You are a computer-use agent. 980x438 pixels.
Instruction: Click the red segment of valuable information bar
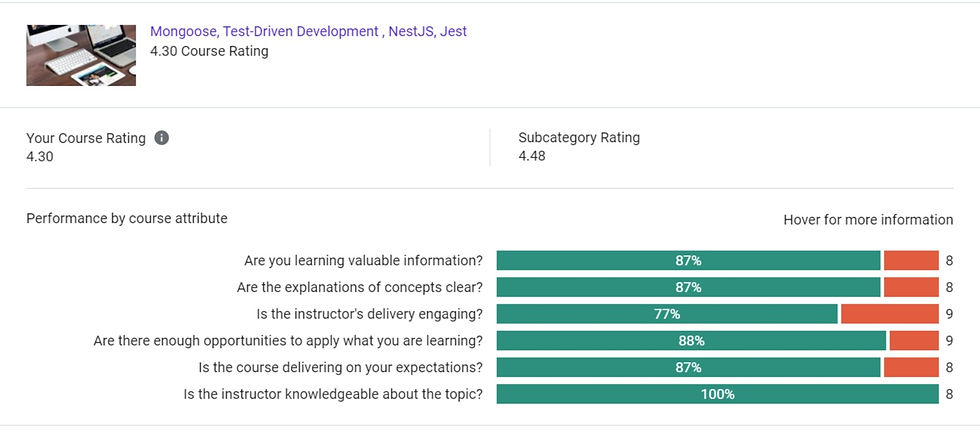[x=911, y=260]
